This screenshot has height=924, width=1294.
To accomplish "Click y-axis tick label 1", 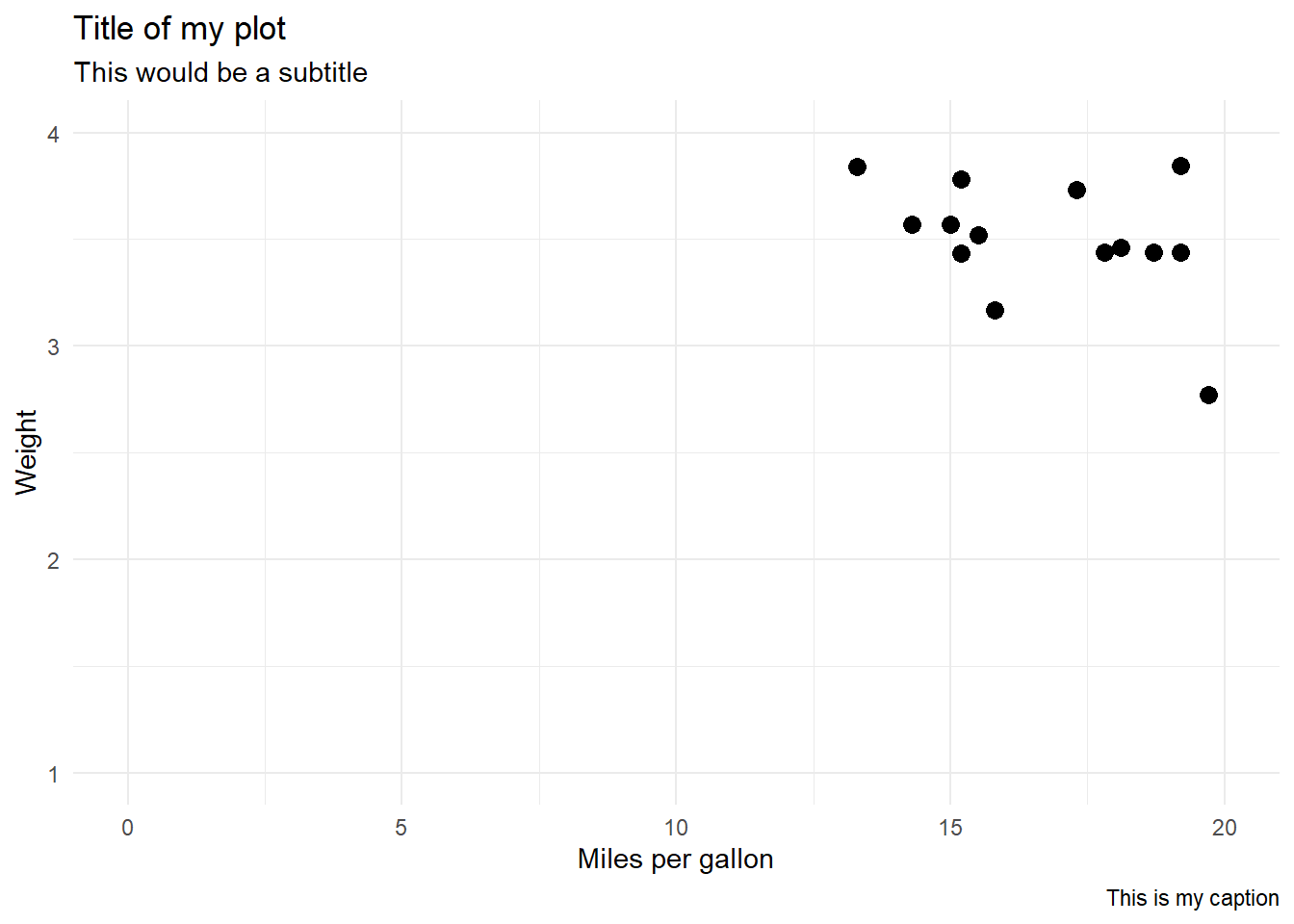I will coord(53,774).
